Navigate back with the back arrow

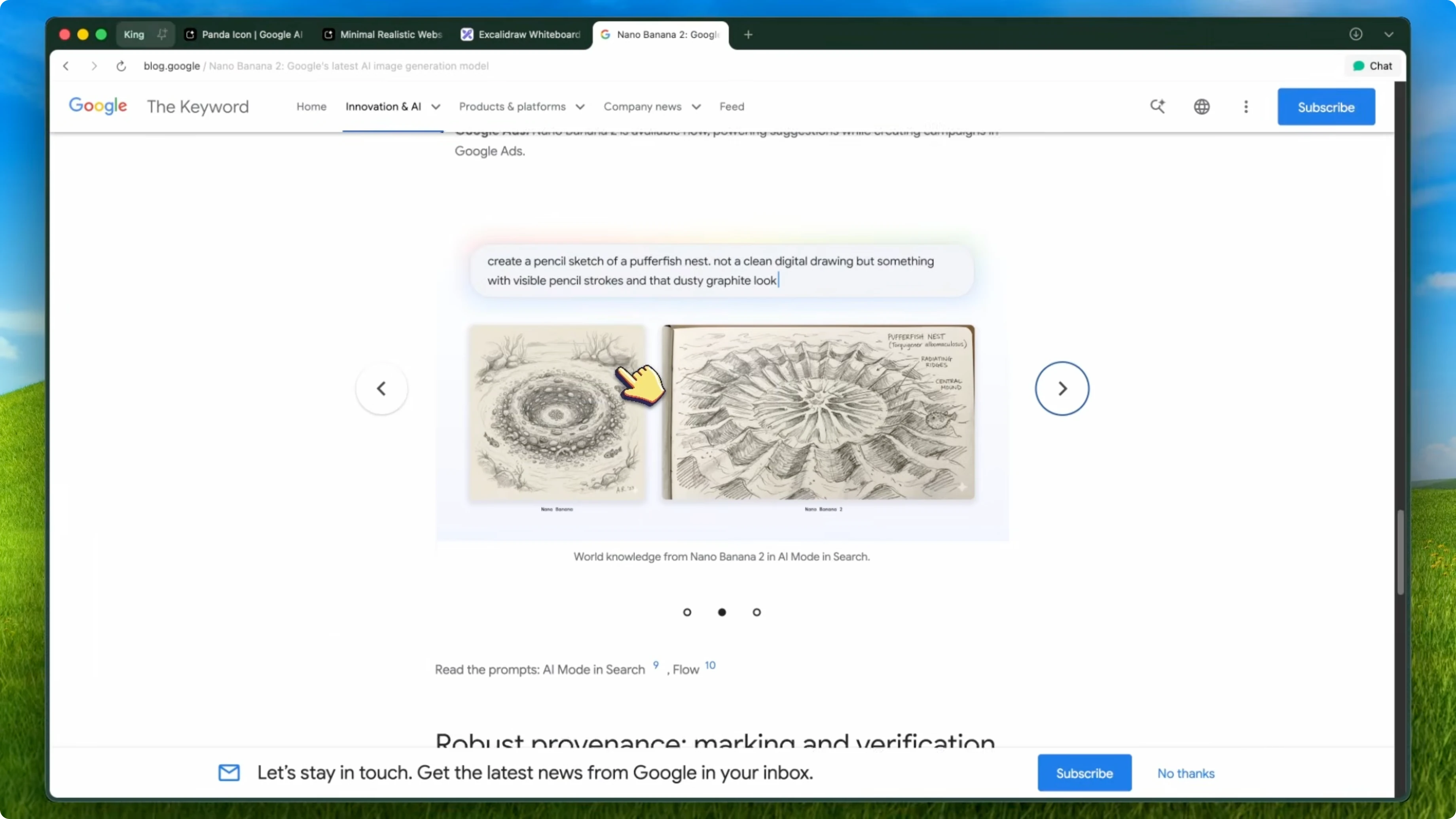(66, 66)
